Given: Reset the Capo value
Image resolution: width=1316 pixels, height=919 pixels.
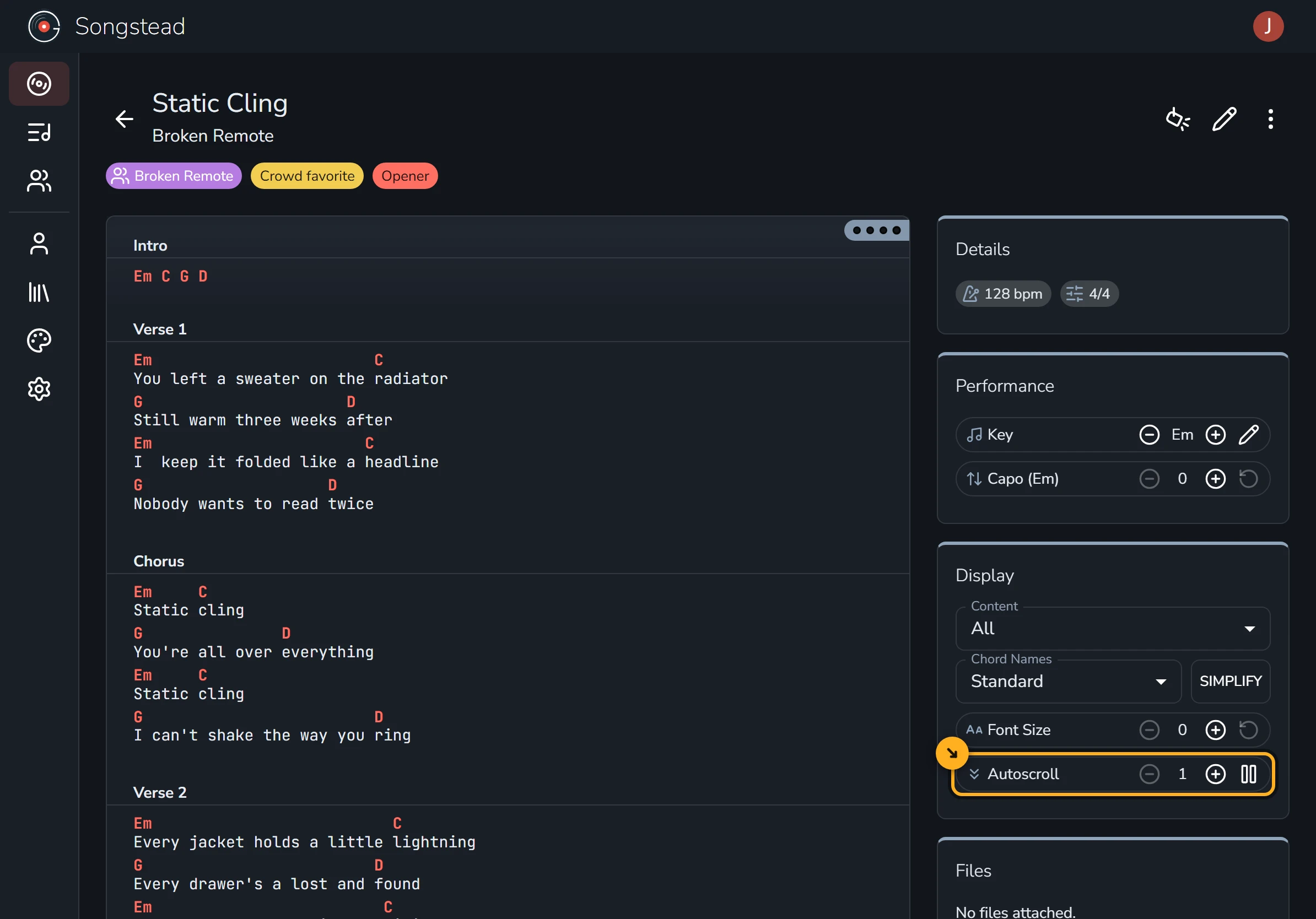Looking at the screenshot, I should click(x=1249, y=479).
